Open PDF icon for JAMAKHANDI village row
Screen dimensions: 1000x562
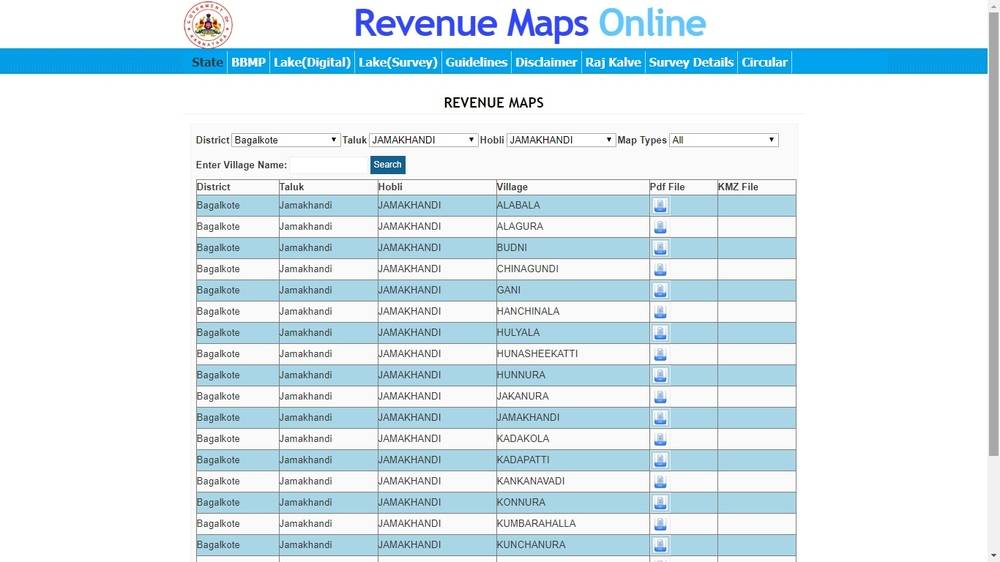pos(660,417)
